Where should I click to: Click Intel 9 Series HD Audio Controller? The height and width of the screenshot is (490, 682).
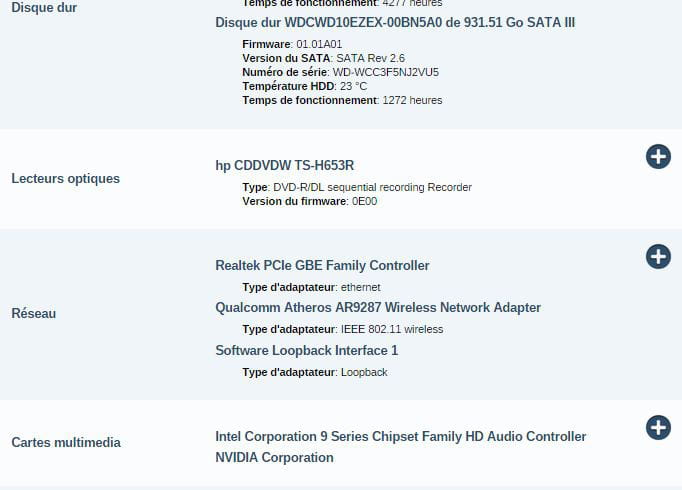[x=401, y=437]
